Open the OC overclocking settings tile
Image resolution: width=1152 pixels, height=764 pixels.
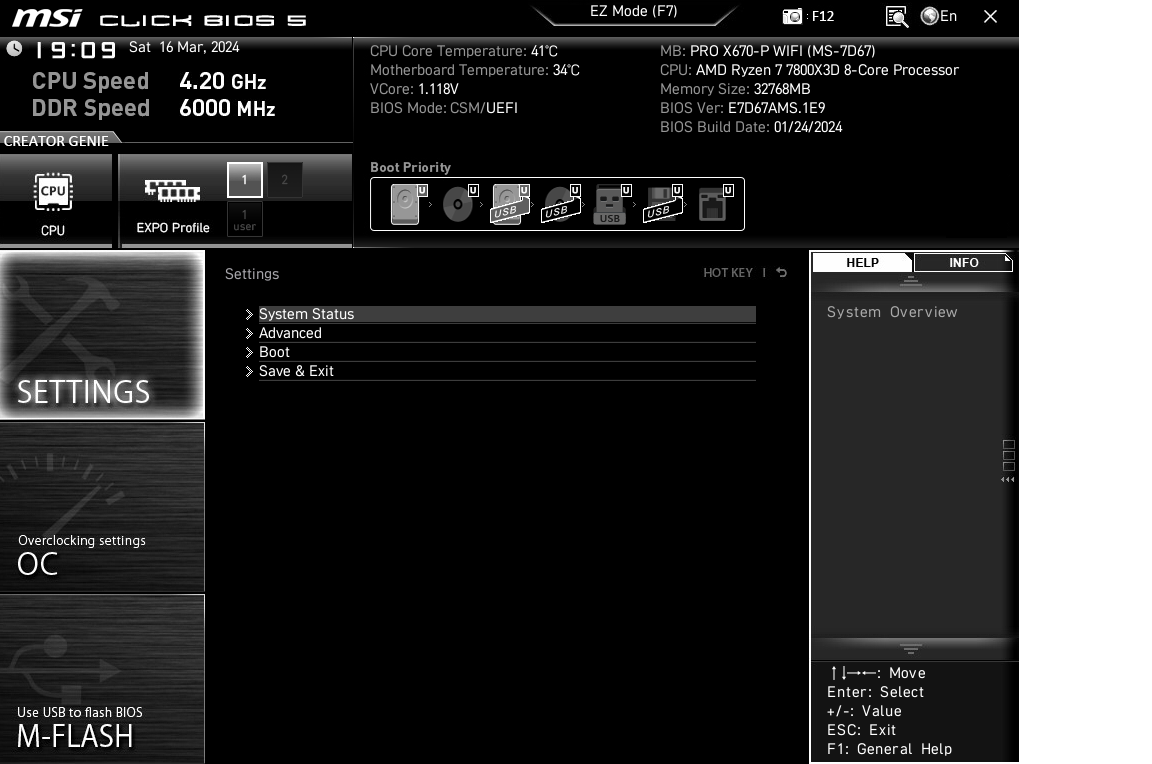click(x=102, y=508)
